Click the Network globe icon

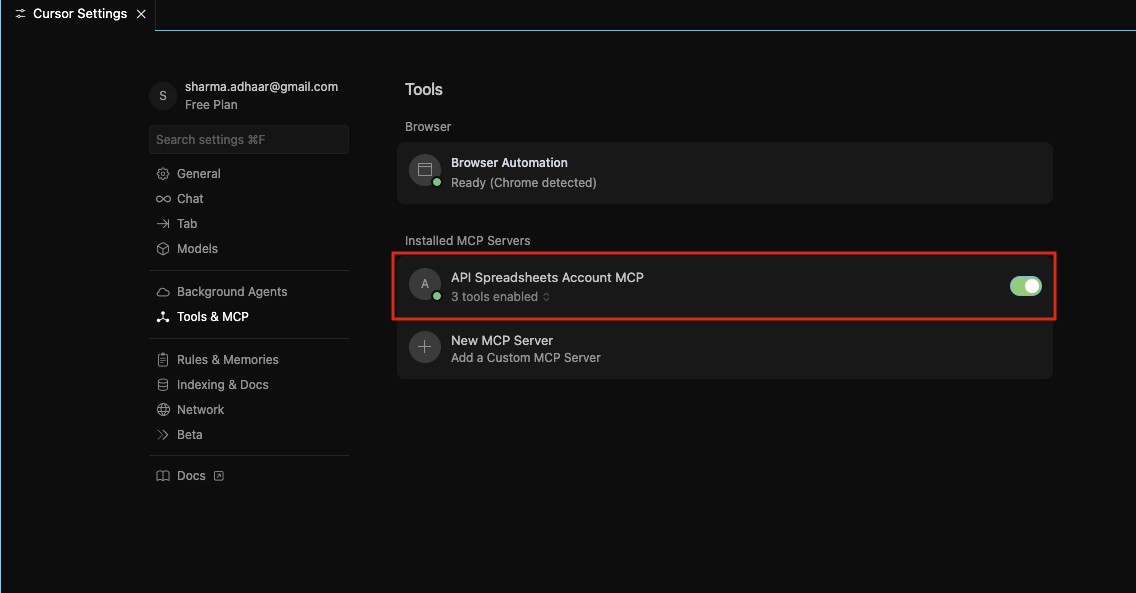coord(162,409)
